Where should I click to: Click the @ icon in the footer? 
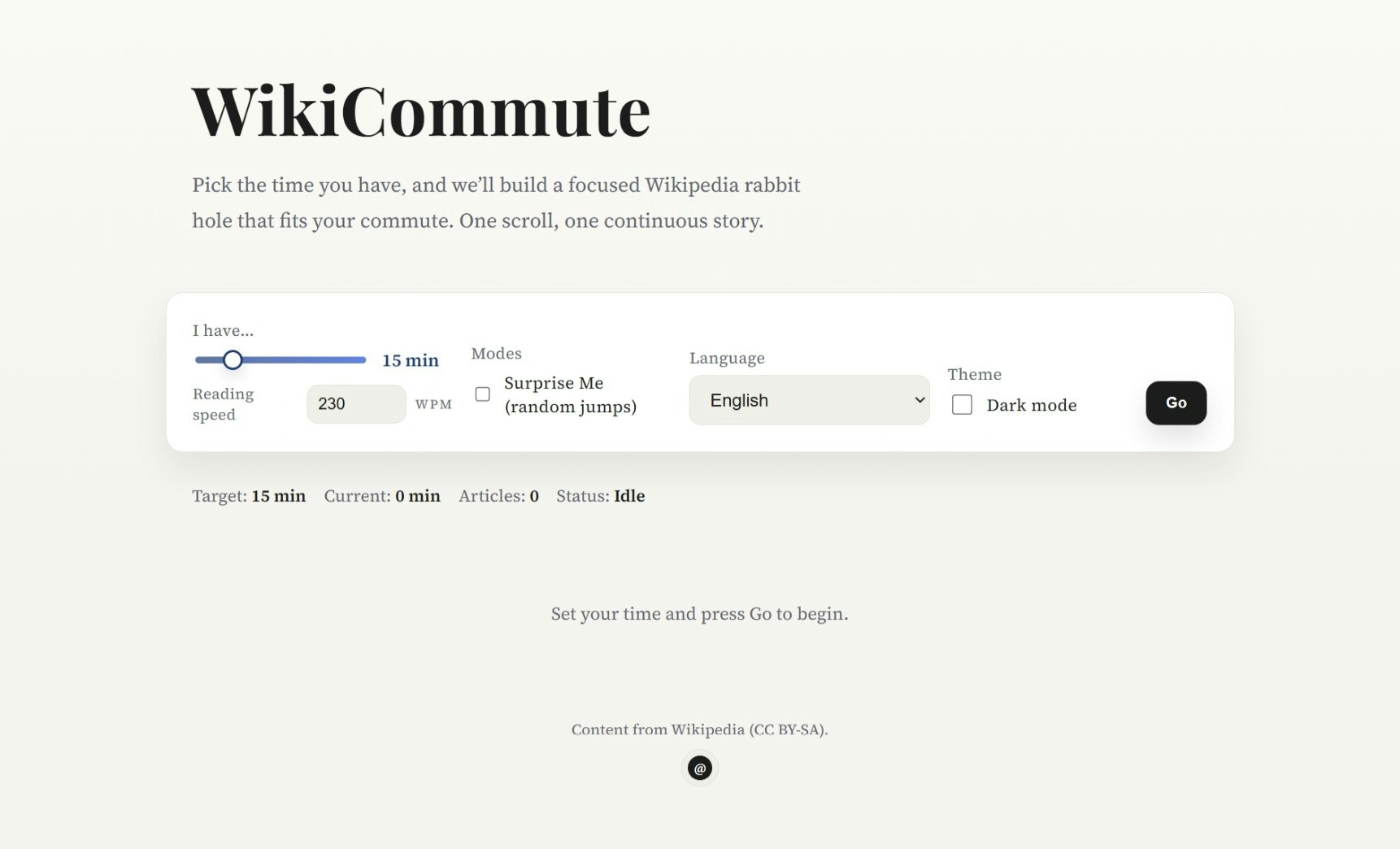click(699, 768)
